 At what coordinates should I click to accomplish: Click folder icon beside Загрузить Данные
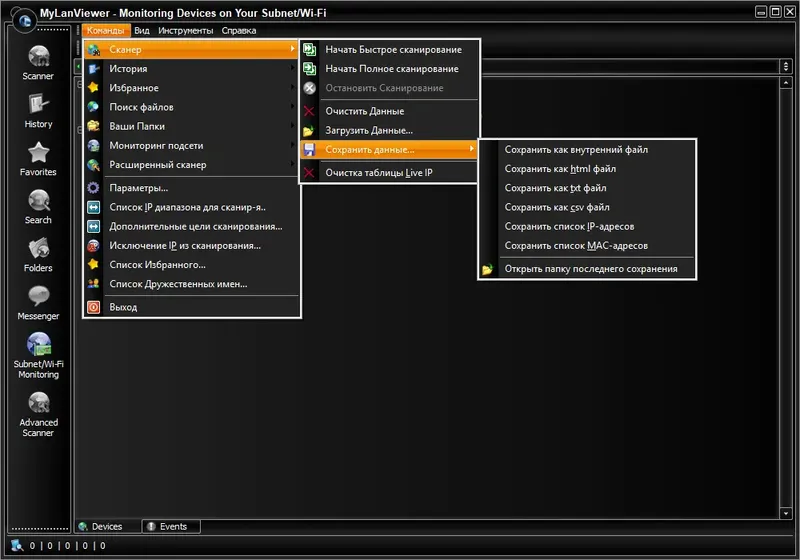[309, 131]
